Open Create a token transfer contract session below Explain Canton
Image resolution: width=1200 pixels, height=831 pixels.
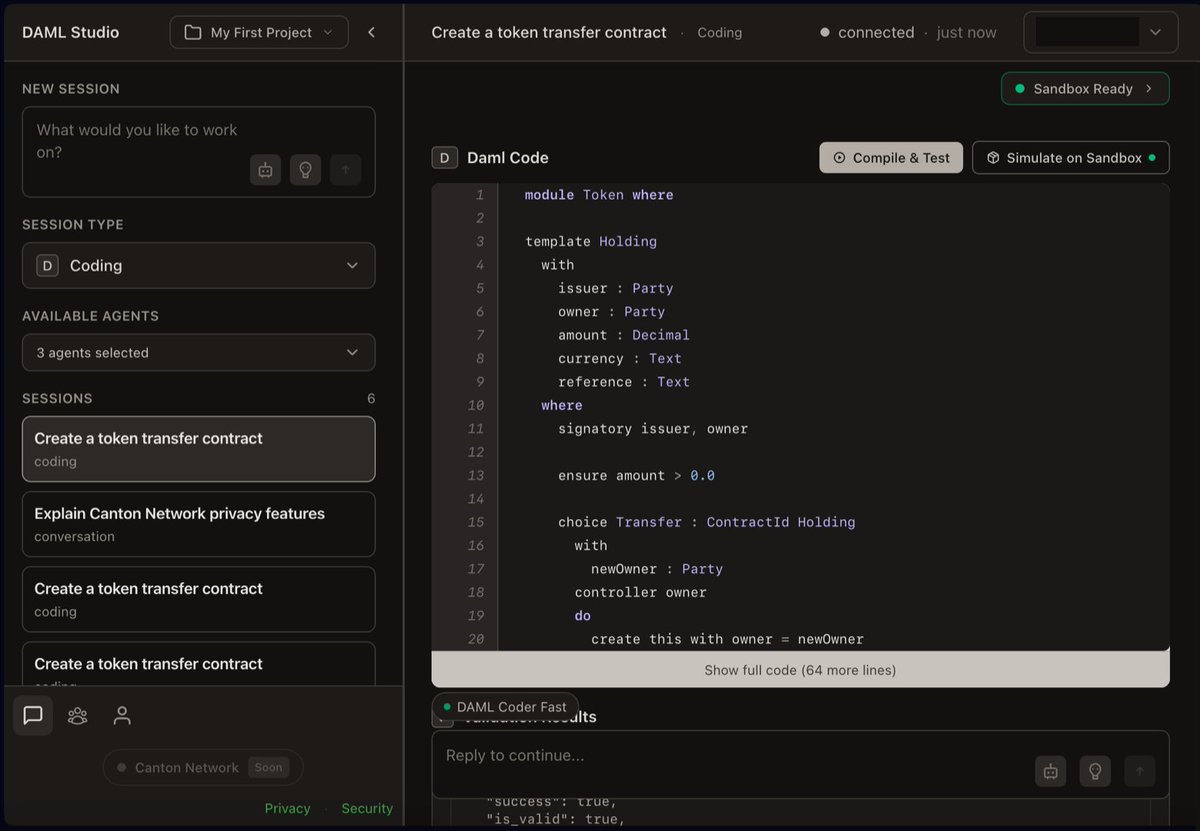pos(199,599)
